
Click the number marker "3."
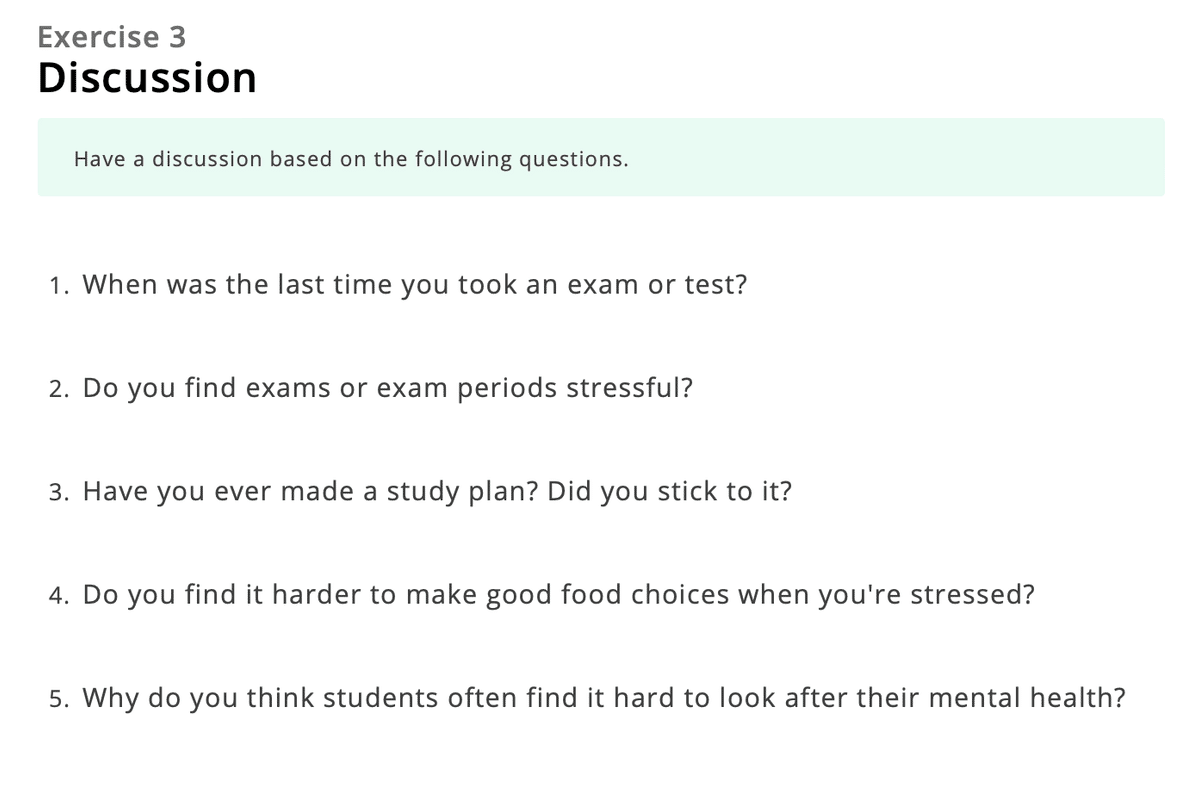coord(59,492)
